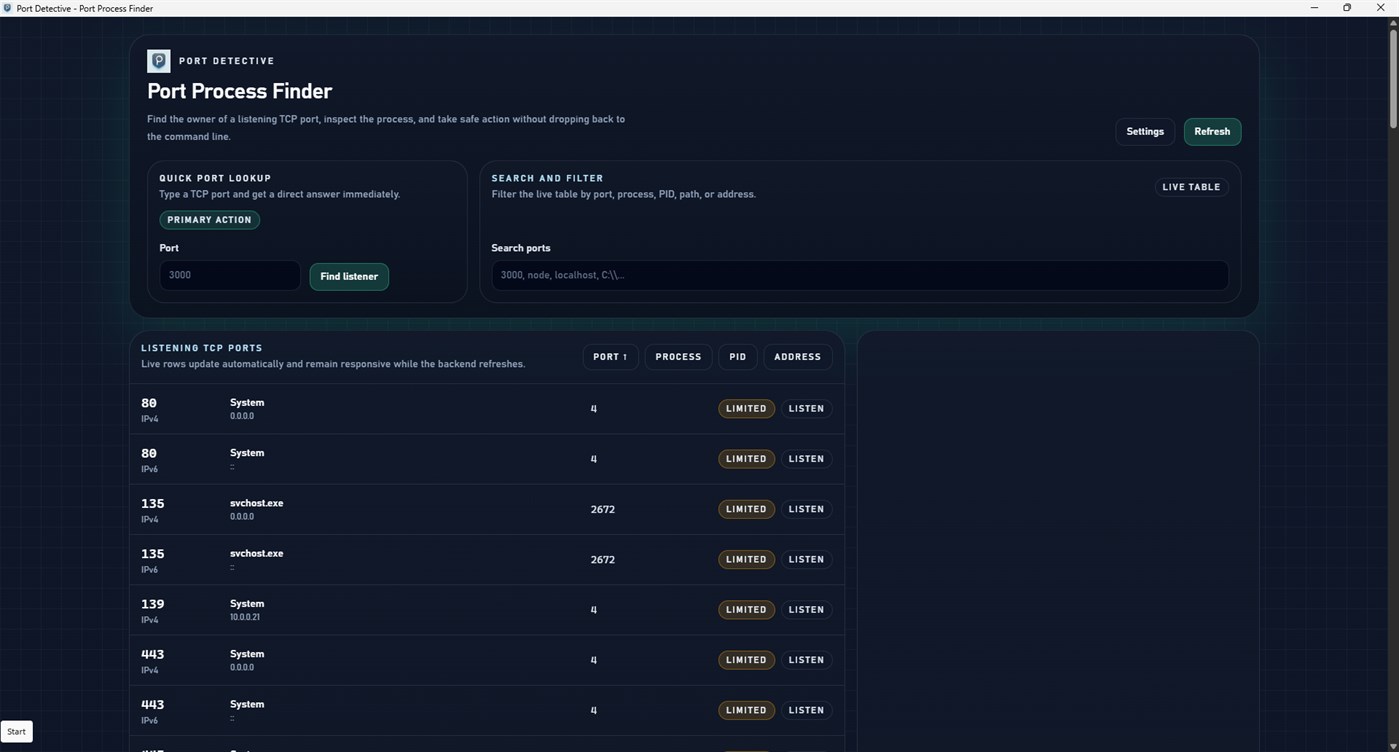Image resolution: width=1399 pixels, height=752 pixels.
Task: Click inside the Port input field
Action: pos(229,275)
